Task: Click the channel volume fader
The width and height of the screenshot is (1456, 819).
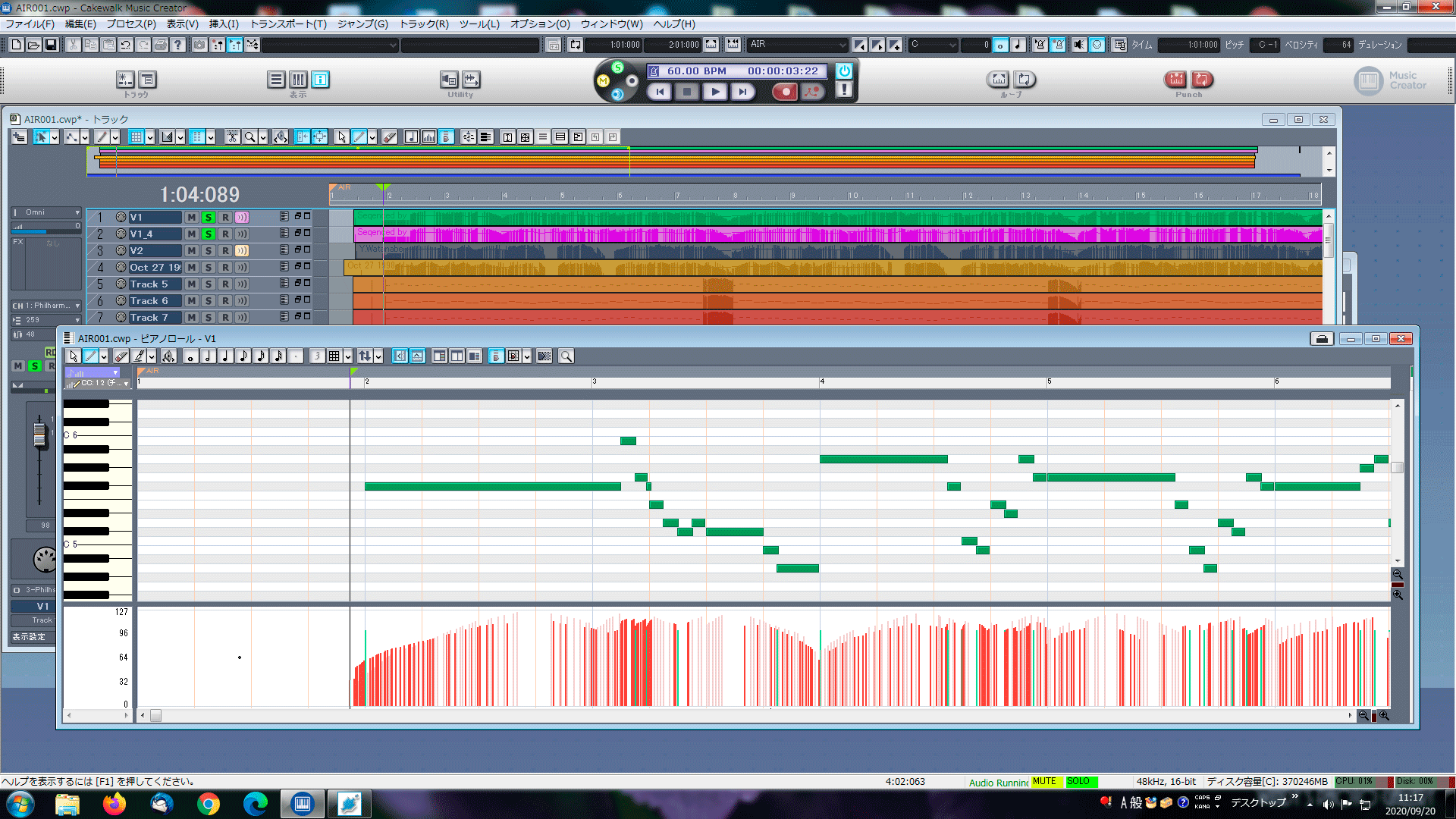Action: click(x=39, y=435)
